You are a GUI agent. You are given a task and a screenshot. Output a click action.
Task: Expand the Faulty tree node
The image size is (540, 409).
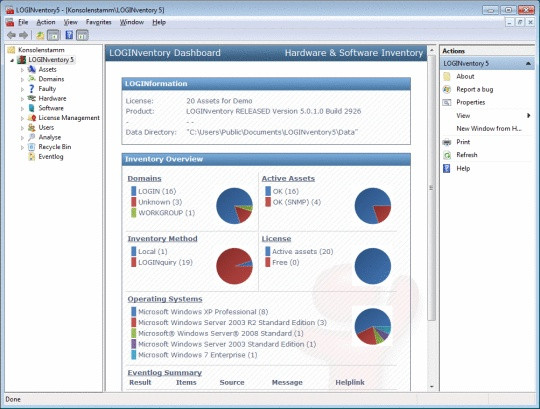[x=22, y=89]
